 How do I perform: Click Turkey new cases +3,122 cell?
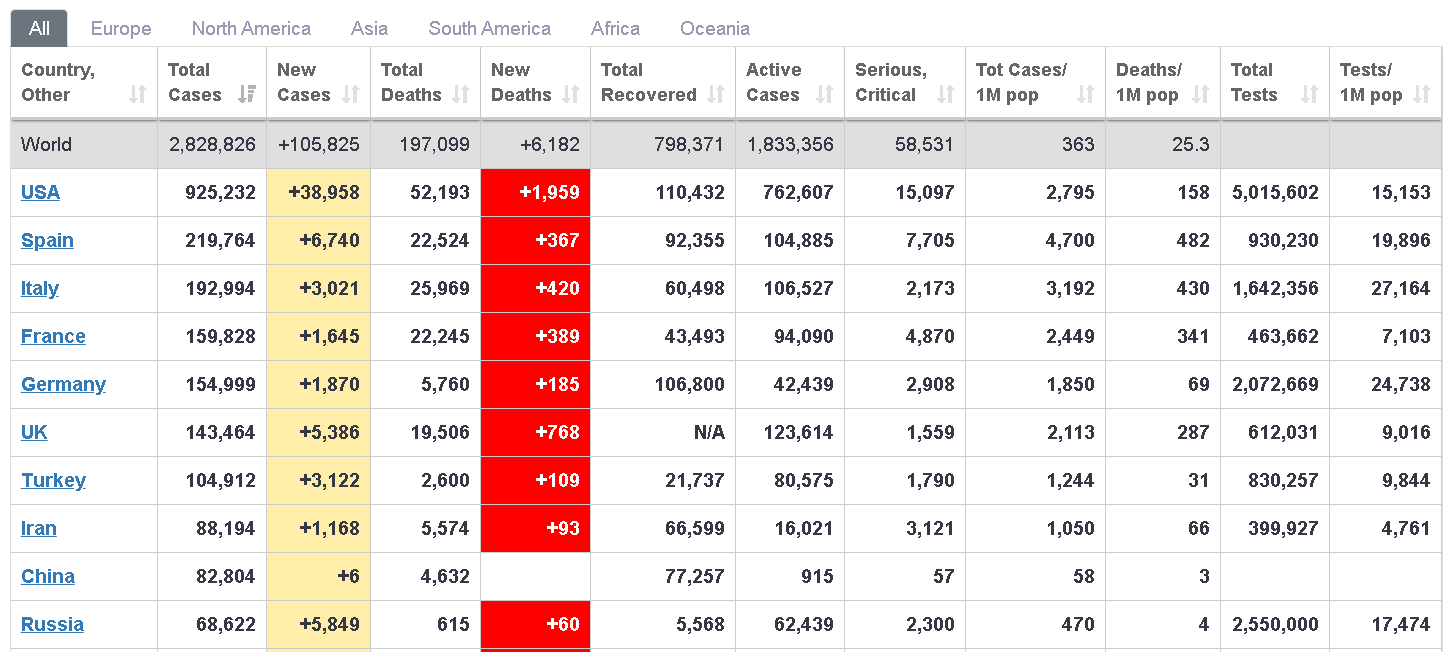coord(318,480)
